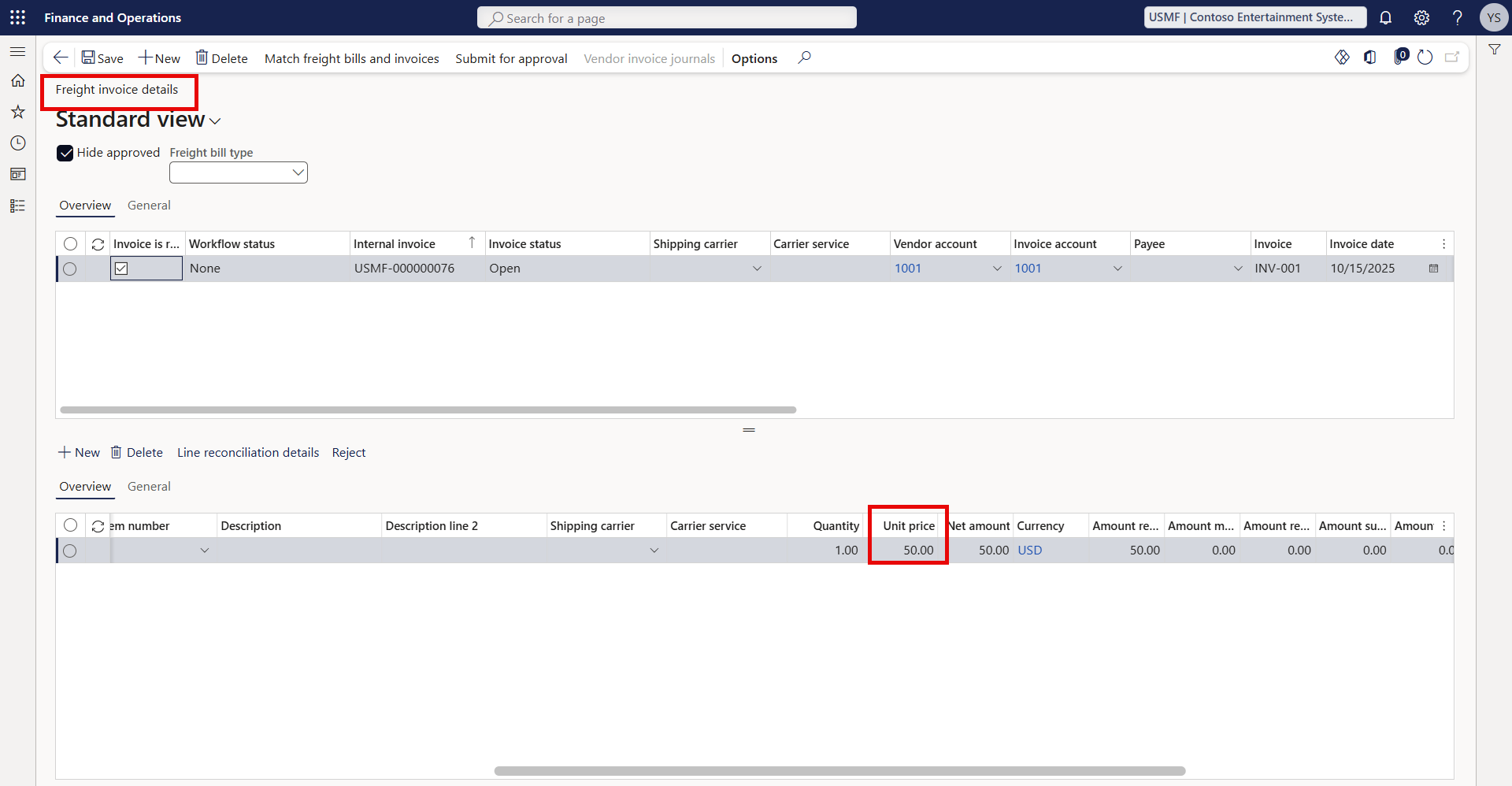Open the app launcher waffle icon

(17, 17)
